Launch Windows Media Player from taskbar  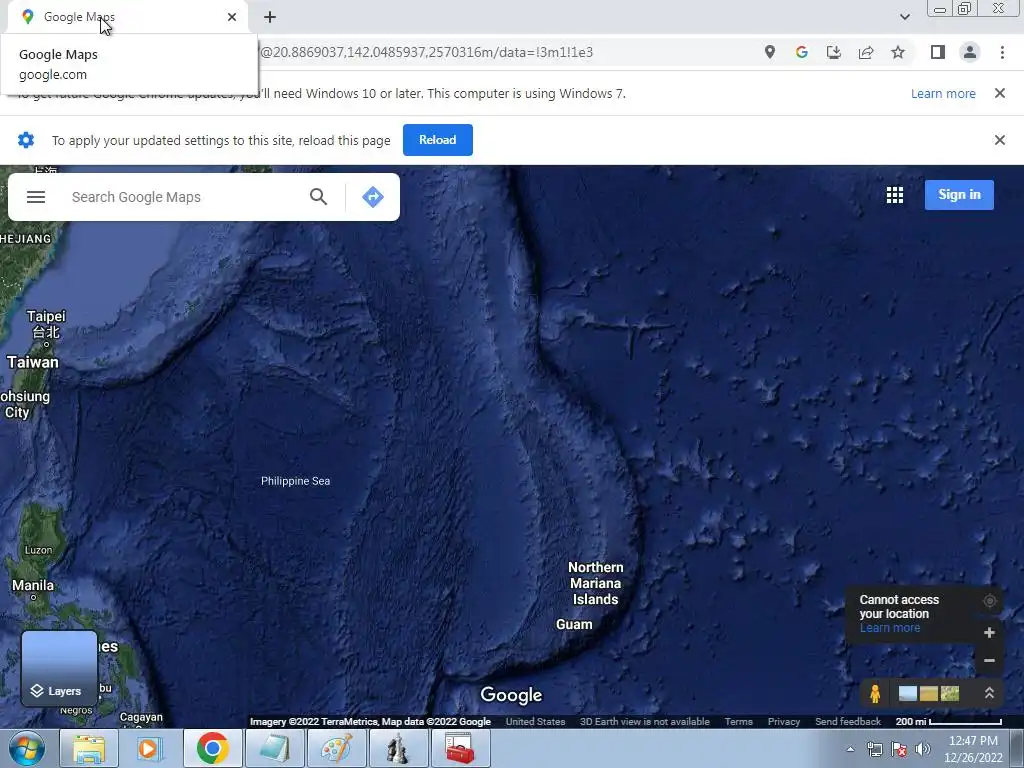149,748
